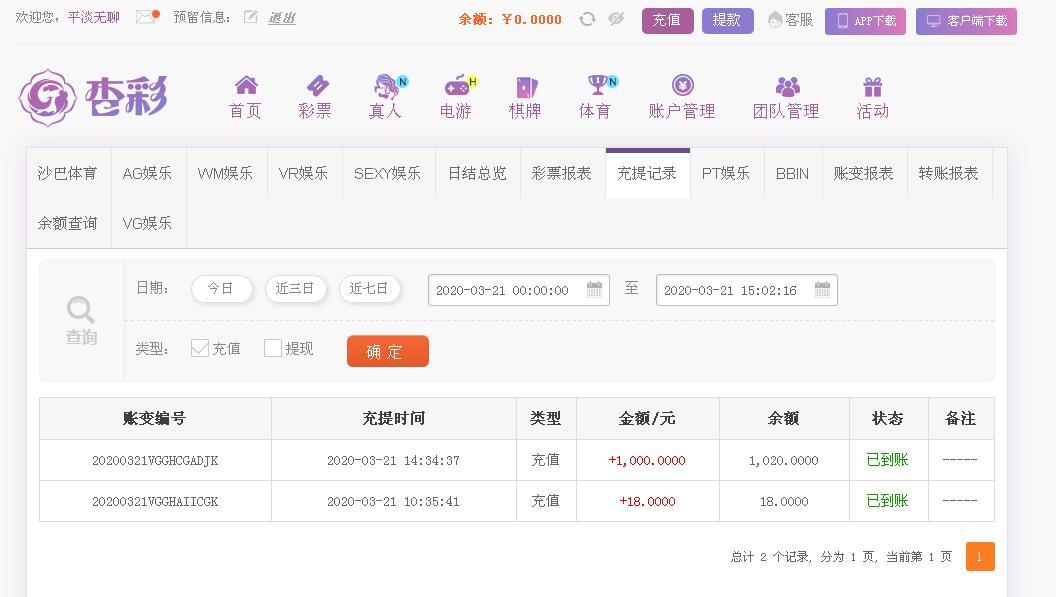
Task: Click the edit reserved info icon
Action: pyautogui.click(x=250, y=17)
